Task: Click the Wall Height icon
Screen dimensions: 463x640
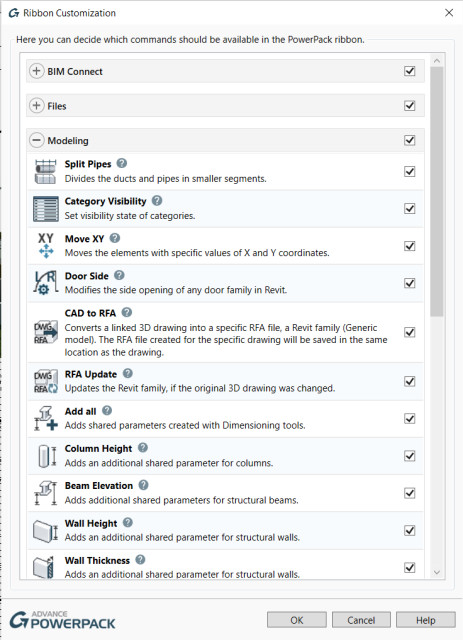Action: 45,531
